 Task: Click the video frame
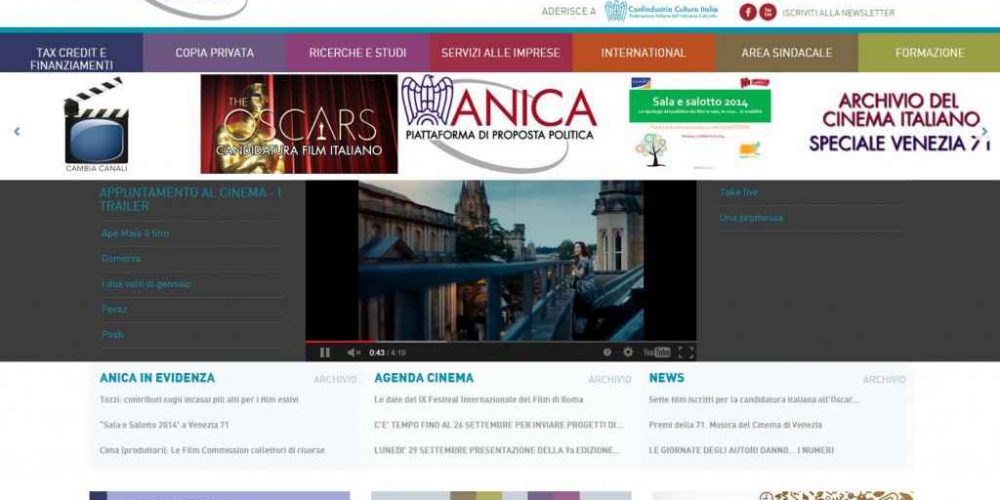pos(501,260)
